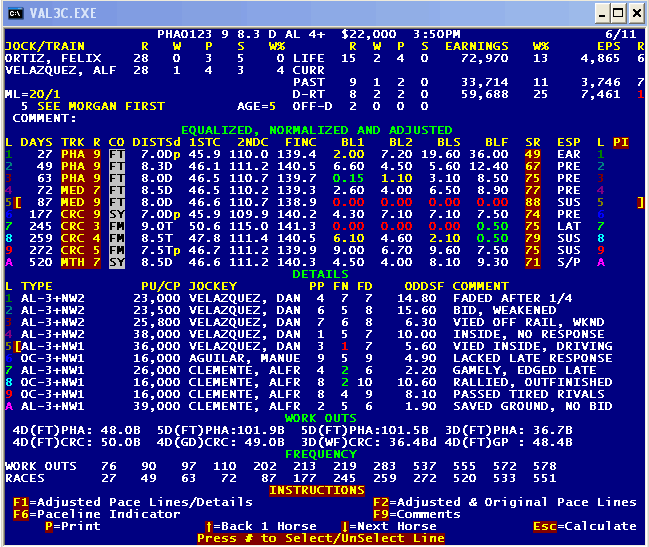Click track MED in the 72 days row
This screenshot has height=547, width=649.
coord(73,190)
